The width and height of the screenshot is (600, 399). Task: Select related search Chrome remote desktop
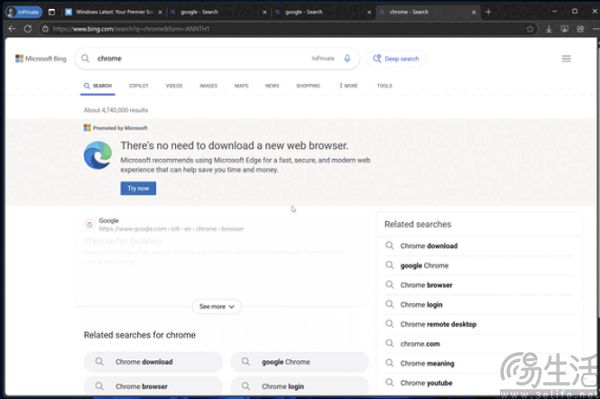(438, 324)
